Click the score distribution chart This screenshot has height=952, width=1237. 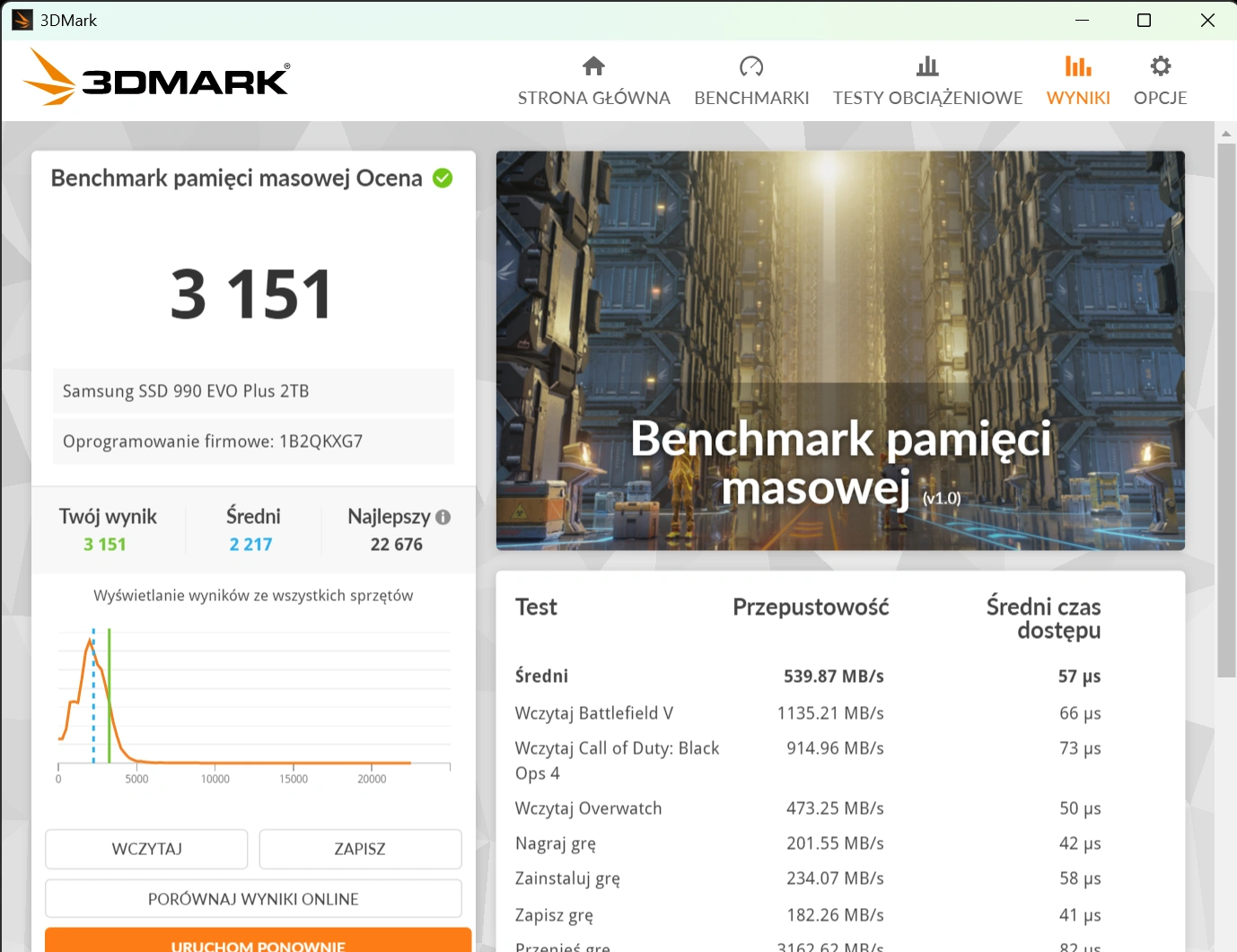click(x=254, y=704)
